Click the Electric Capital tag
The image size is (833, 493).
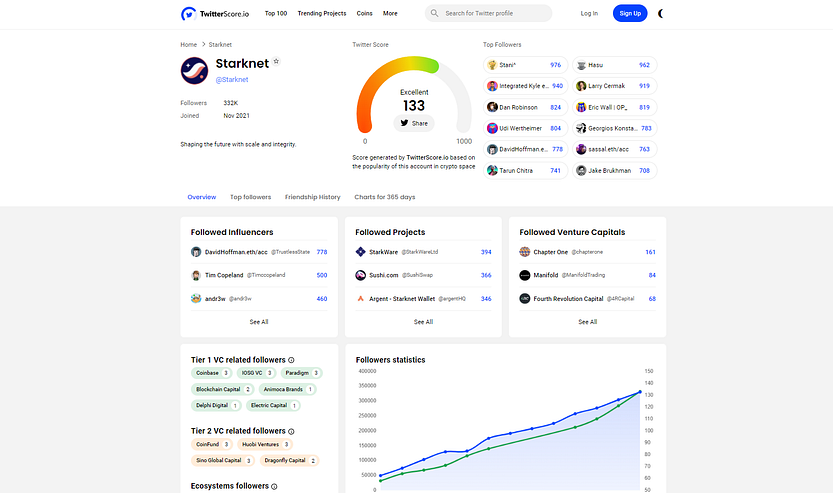click(x=273, y=405)
